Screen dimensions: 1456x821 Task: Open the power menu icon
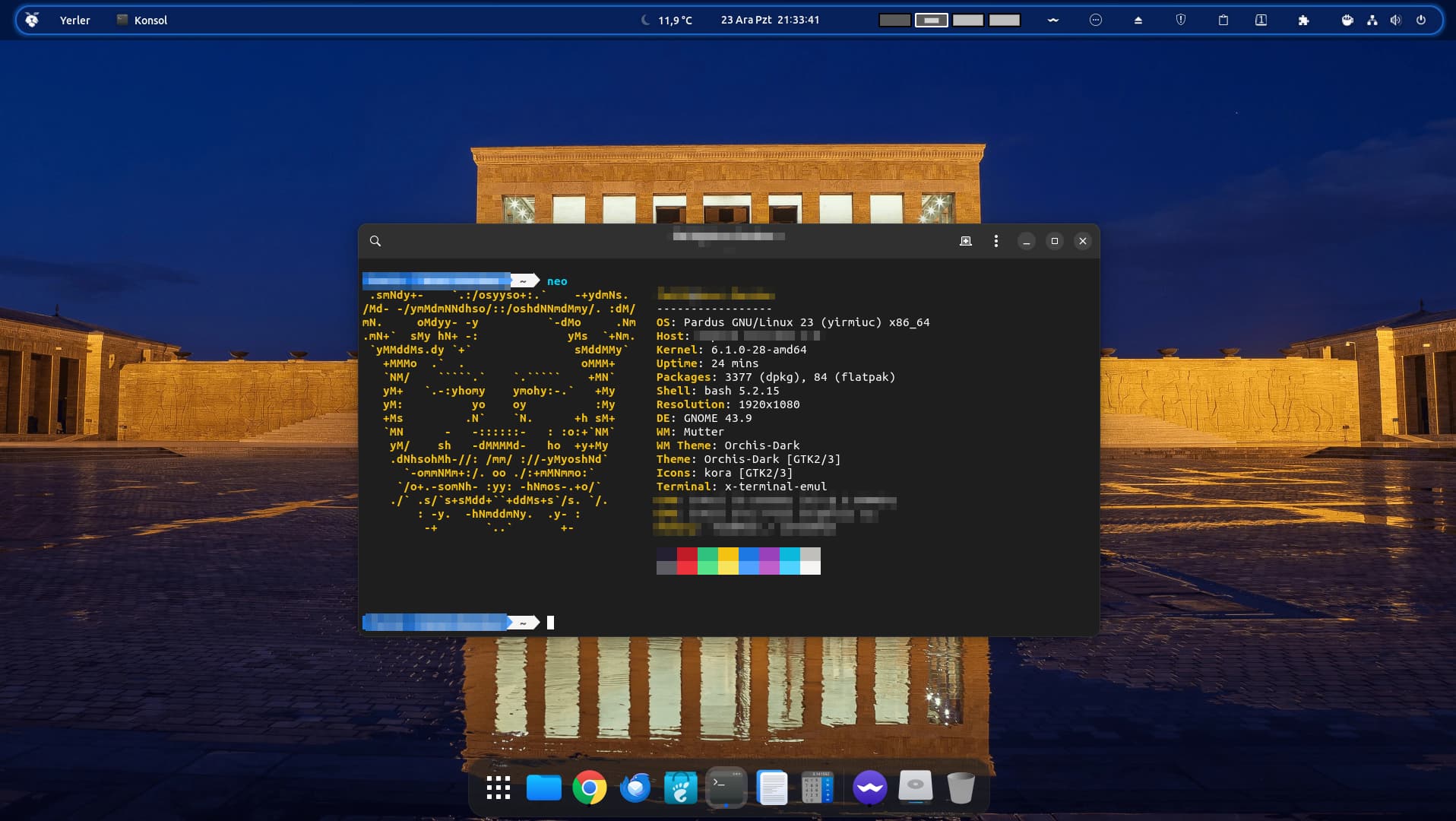[1420, 21]
